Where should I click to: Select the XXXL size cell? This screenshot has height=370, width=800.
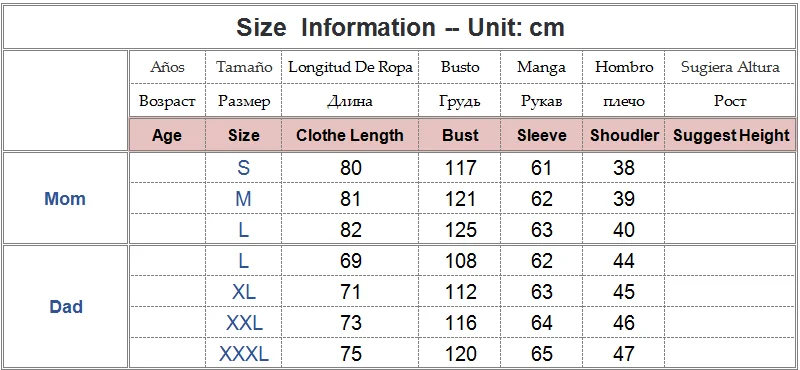pyautogui.click(x=244, y=354)
